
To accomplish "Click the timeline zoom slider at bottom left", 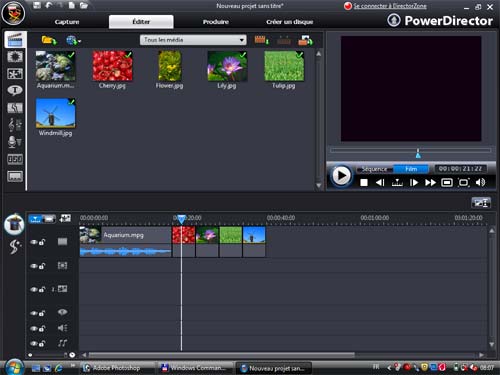I will coord(50,355).
